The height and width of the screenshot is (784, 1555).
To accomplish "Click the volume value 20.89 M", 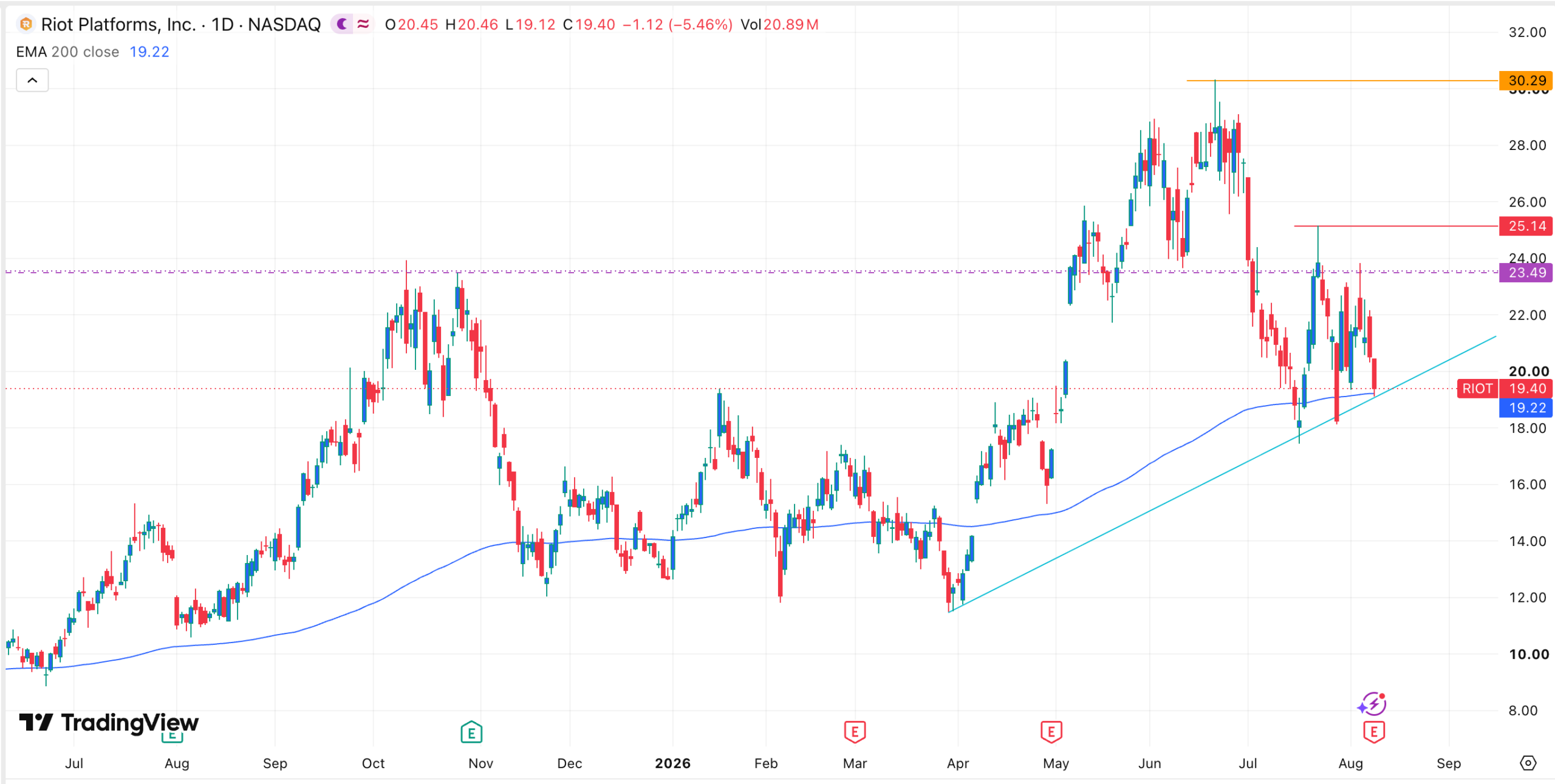I will pos(791,24).
